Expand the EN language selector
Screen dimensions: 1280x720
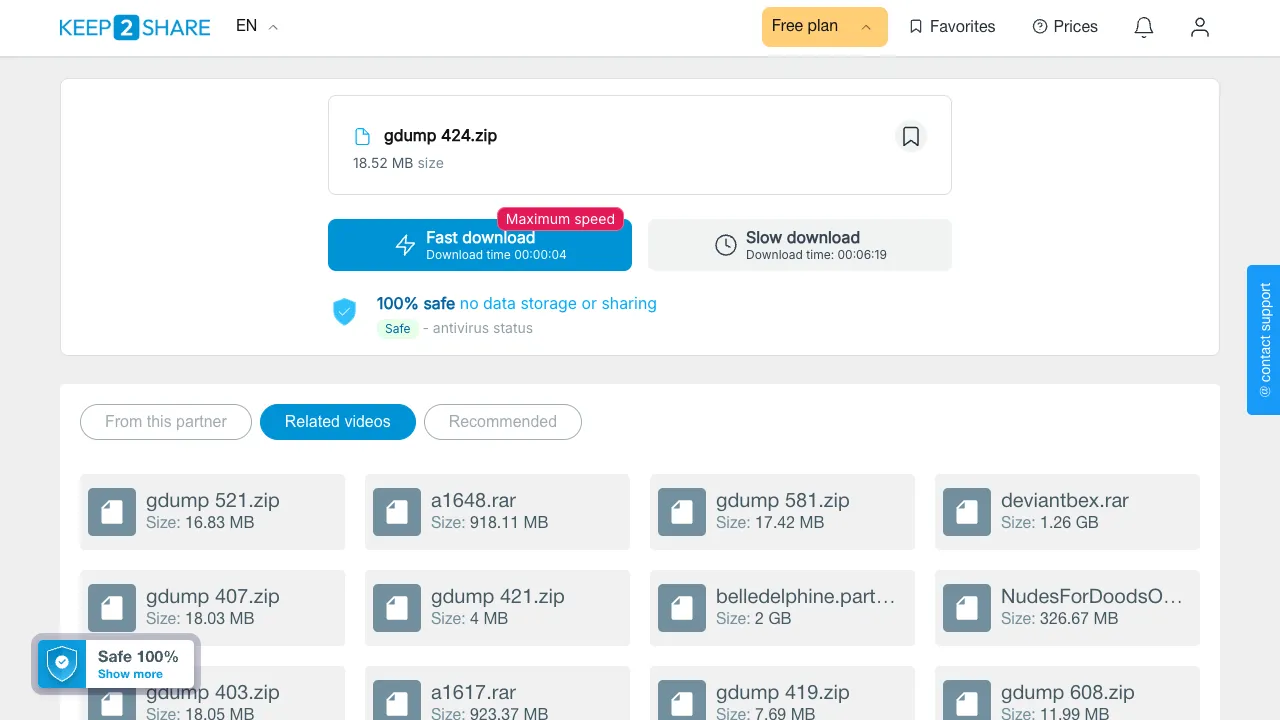pyautogui.click(x=257, y=27)
